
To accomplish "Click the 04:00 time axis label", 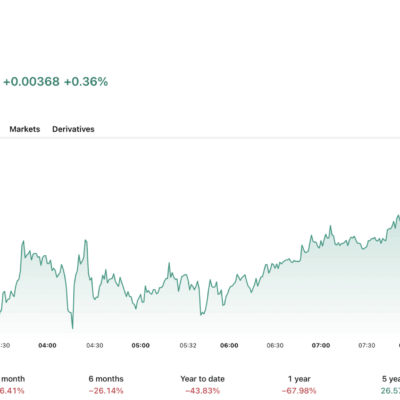I will 47,345.
